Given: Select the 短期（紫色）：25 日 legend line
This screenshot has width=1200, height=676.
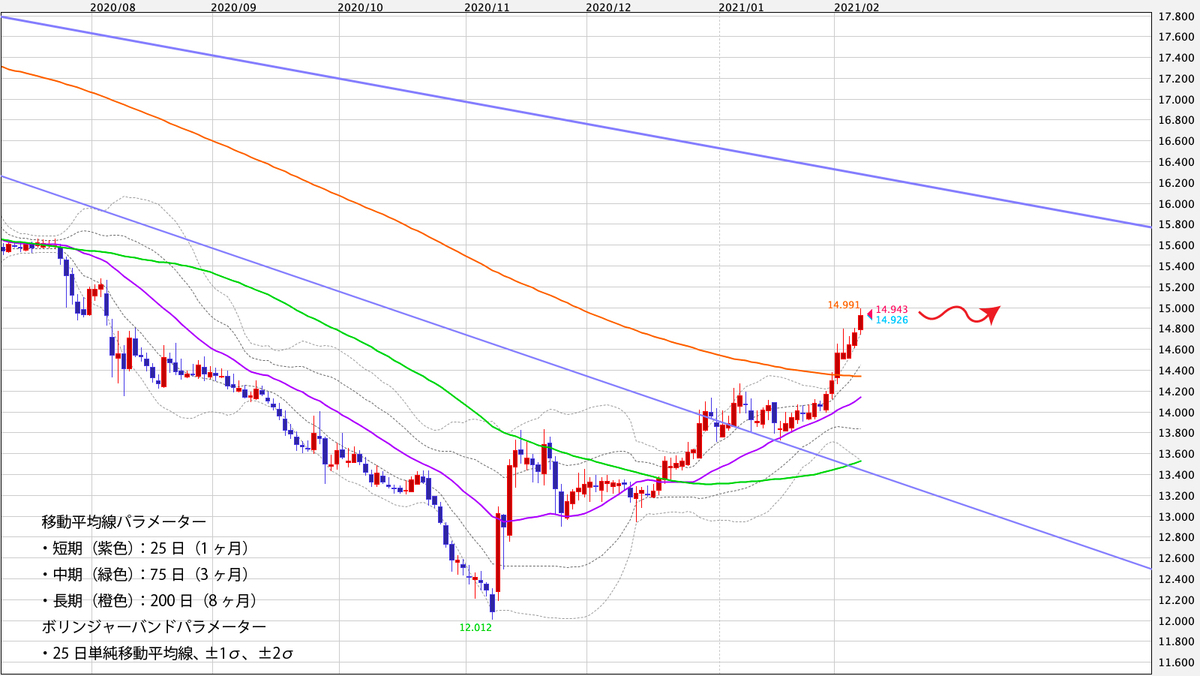Looking at the screenshot, I should pos(145,549).
